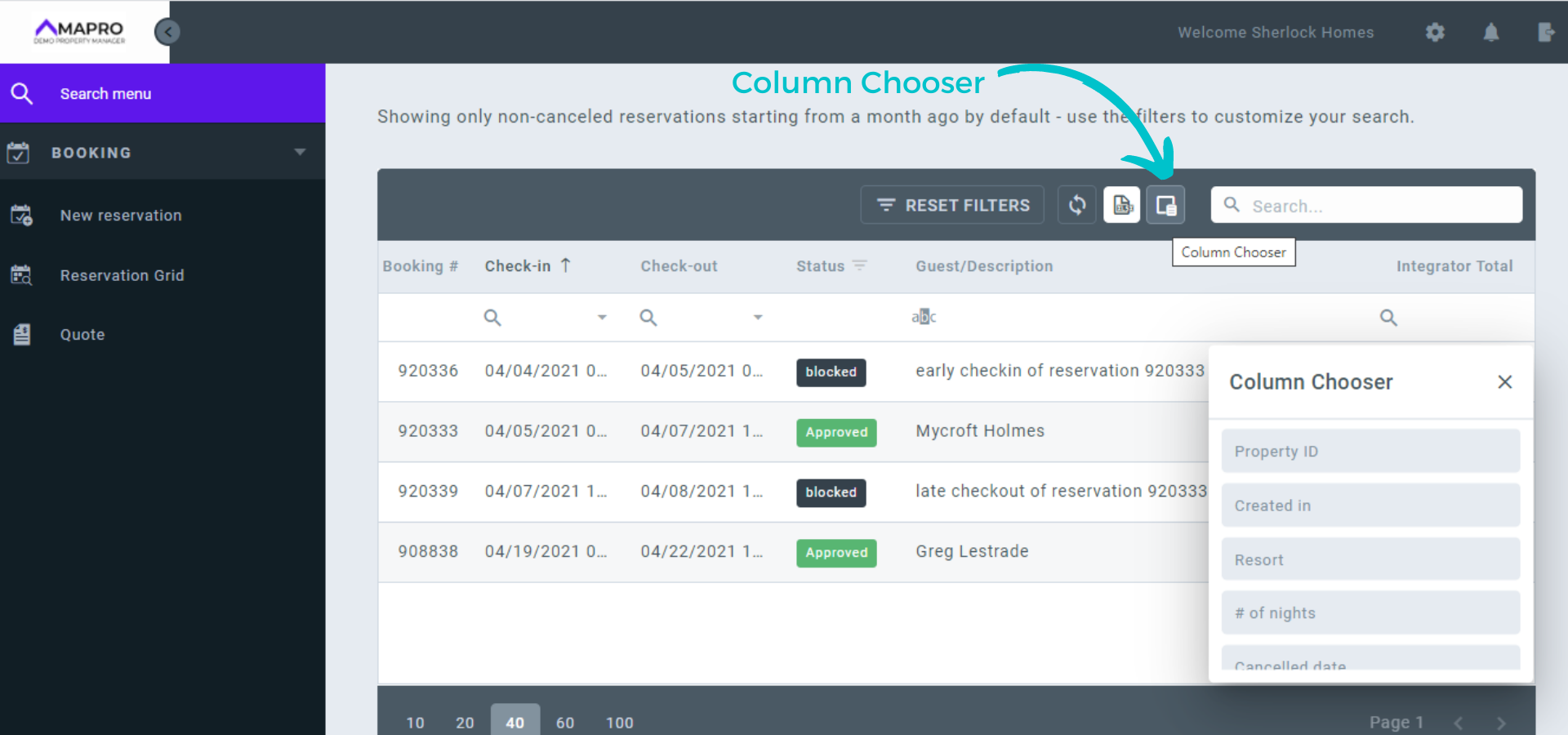Go to Reservation Grid
This screenshot has width=1568, height=735.
click(x=122, y=275)
